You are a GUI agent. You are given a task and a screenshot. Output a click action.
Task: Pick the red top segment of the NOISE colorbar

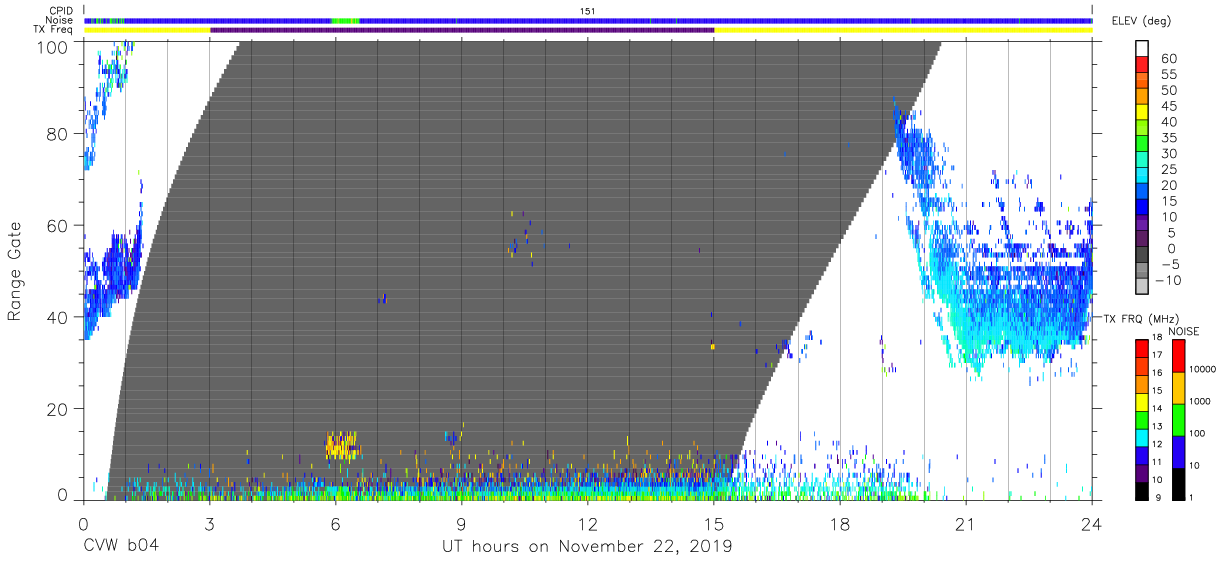pos(1177,356)
